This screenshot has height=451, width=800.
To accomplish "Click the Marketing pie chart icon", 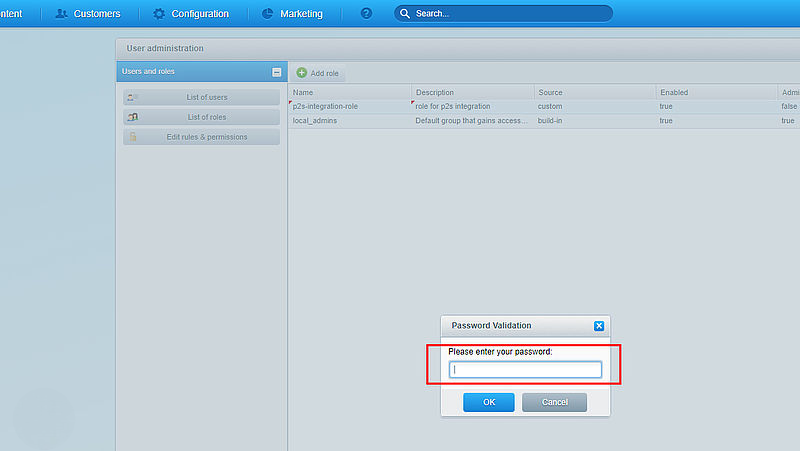I will [x=268, y=14].
